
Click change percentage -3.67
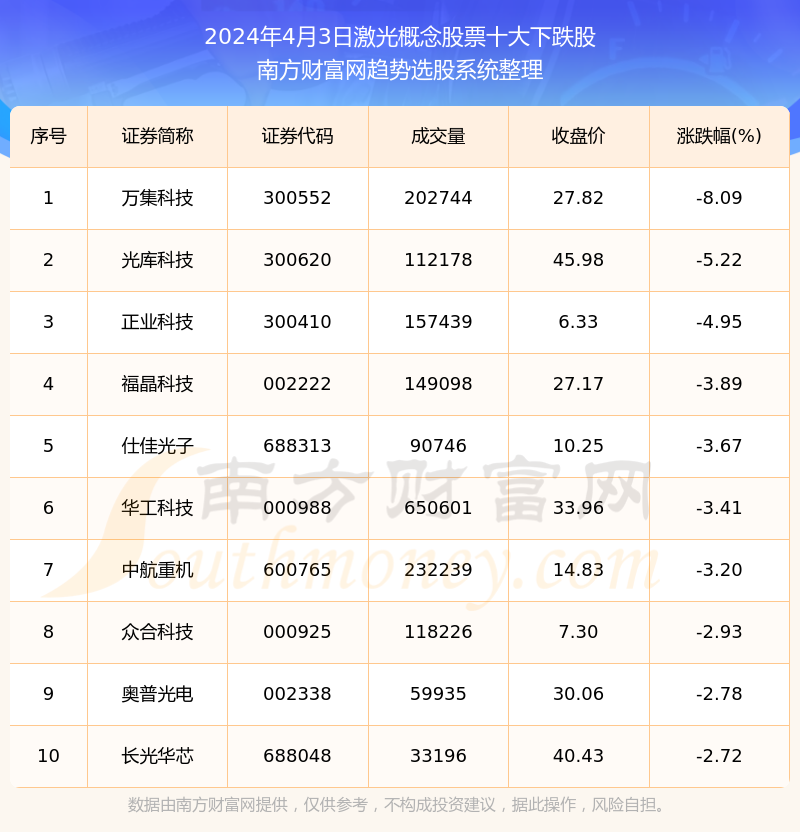point(719,446)
